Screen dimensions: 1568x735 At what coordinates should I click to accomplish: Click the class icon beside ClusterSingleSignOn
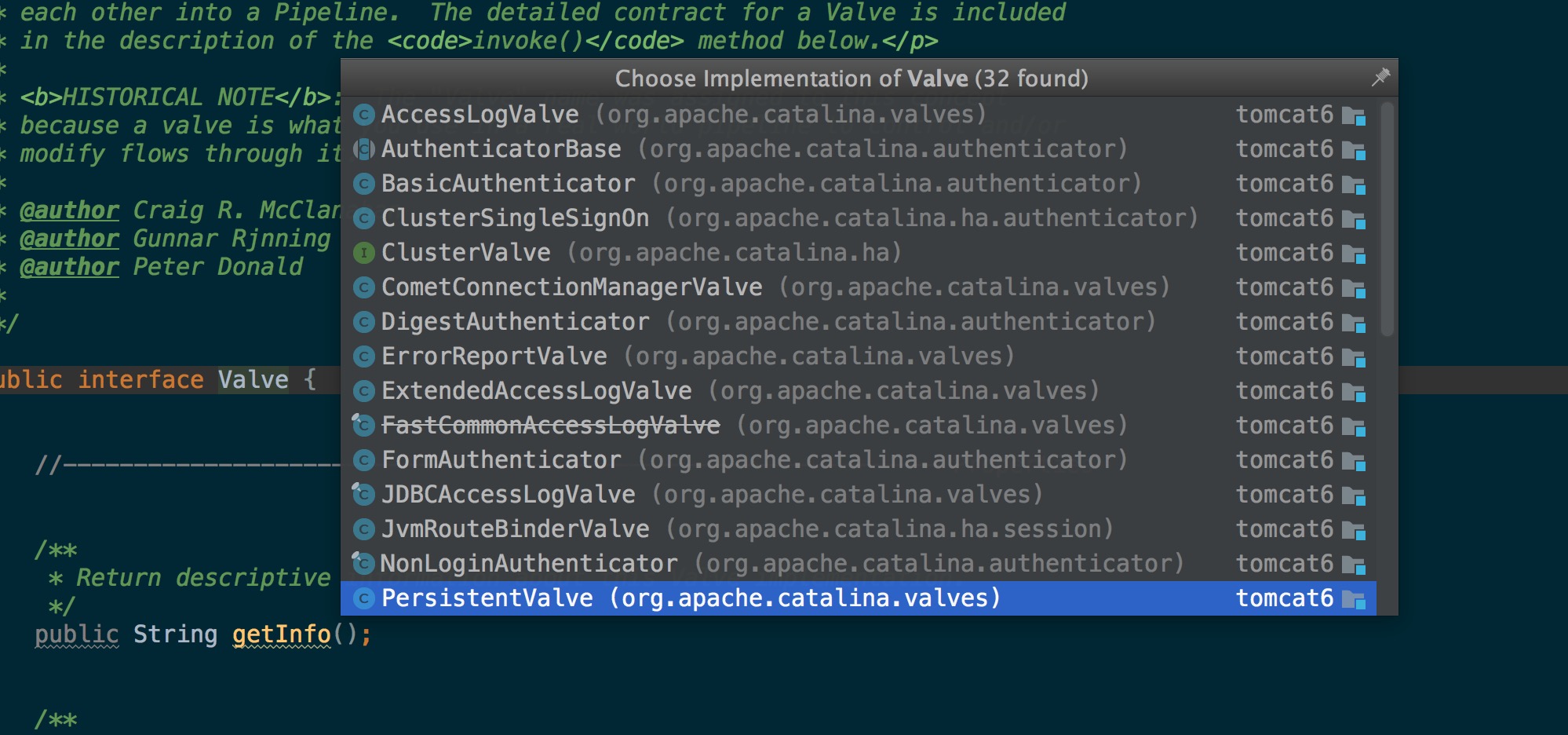point(363,219)
